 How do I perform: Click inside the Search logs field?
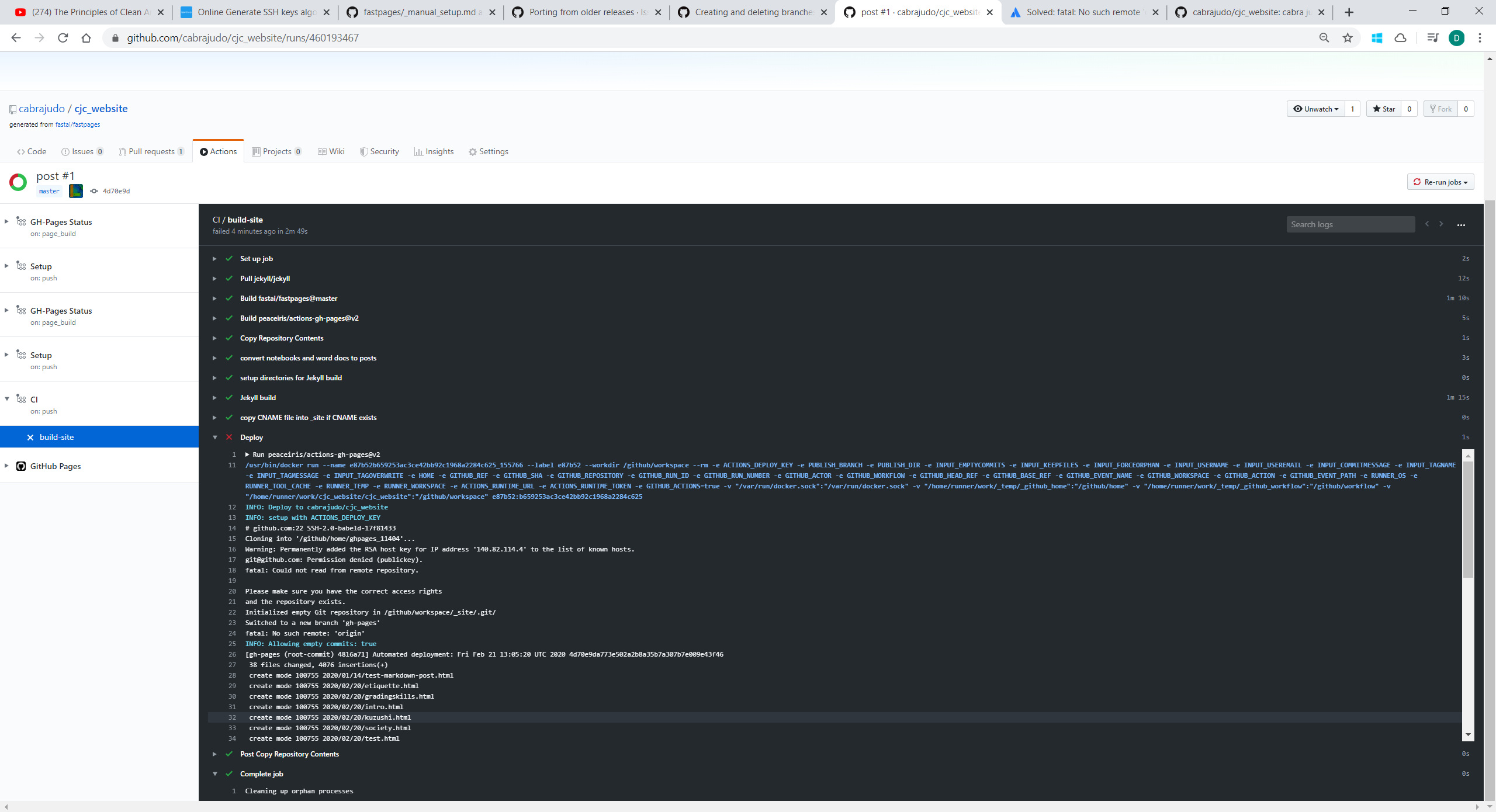coord(1350,224)
